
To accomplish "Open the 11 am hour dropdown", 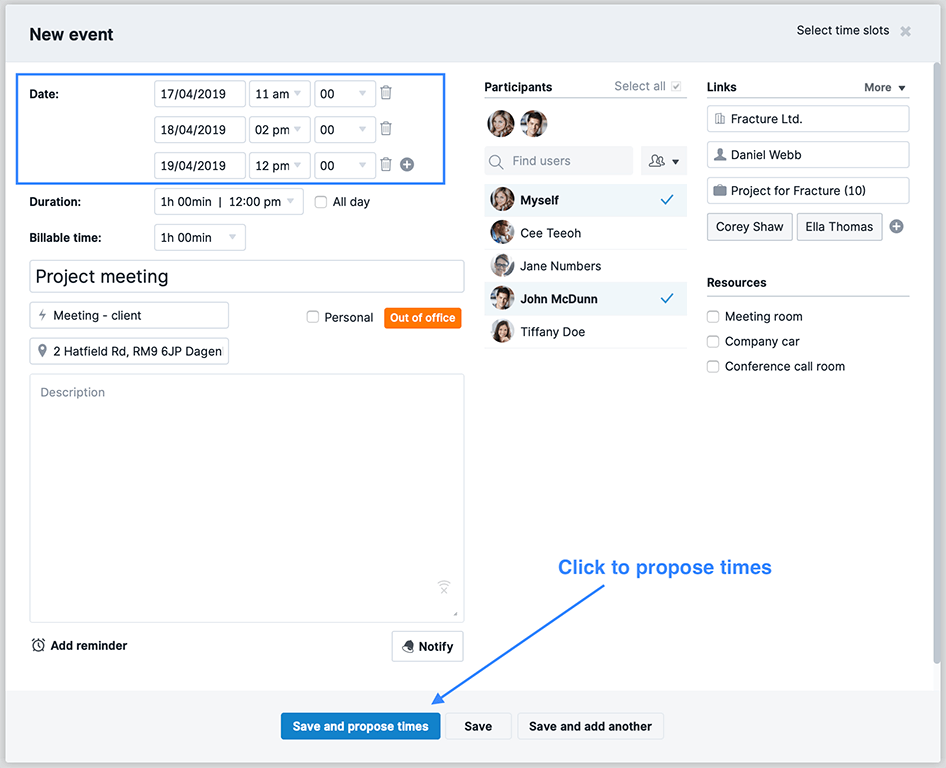I will click(280, 94).
